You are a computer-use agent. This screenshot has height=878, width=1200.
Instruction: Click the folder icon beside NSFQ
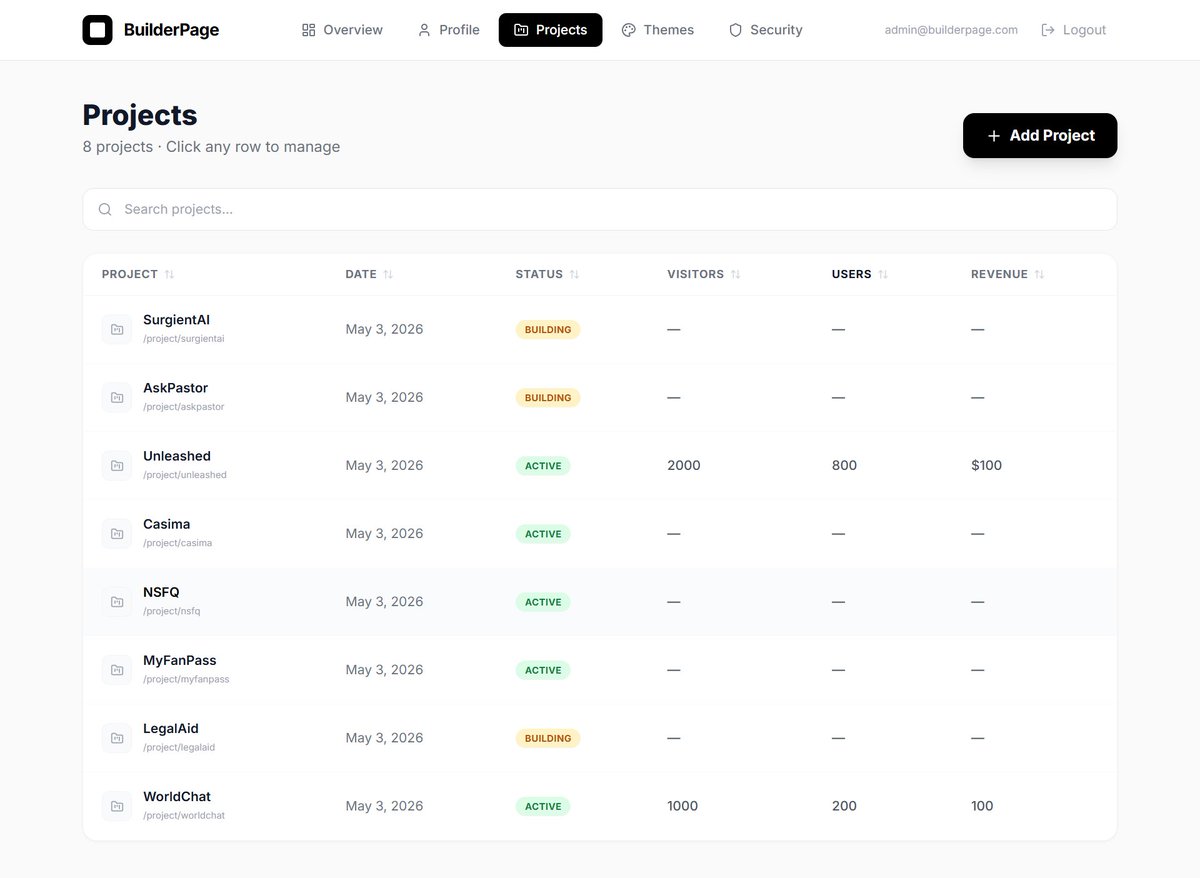pos(117,601)
